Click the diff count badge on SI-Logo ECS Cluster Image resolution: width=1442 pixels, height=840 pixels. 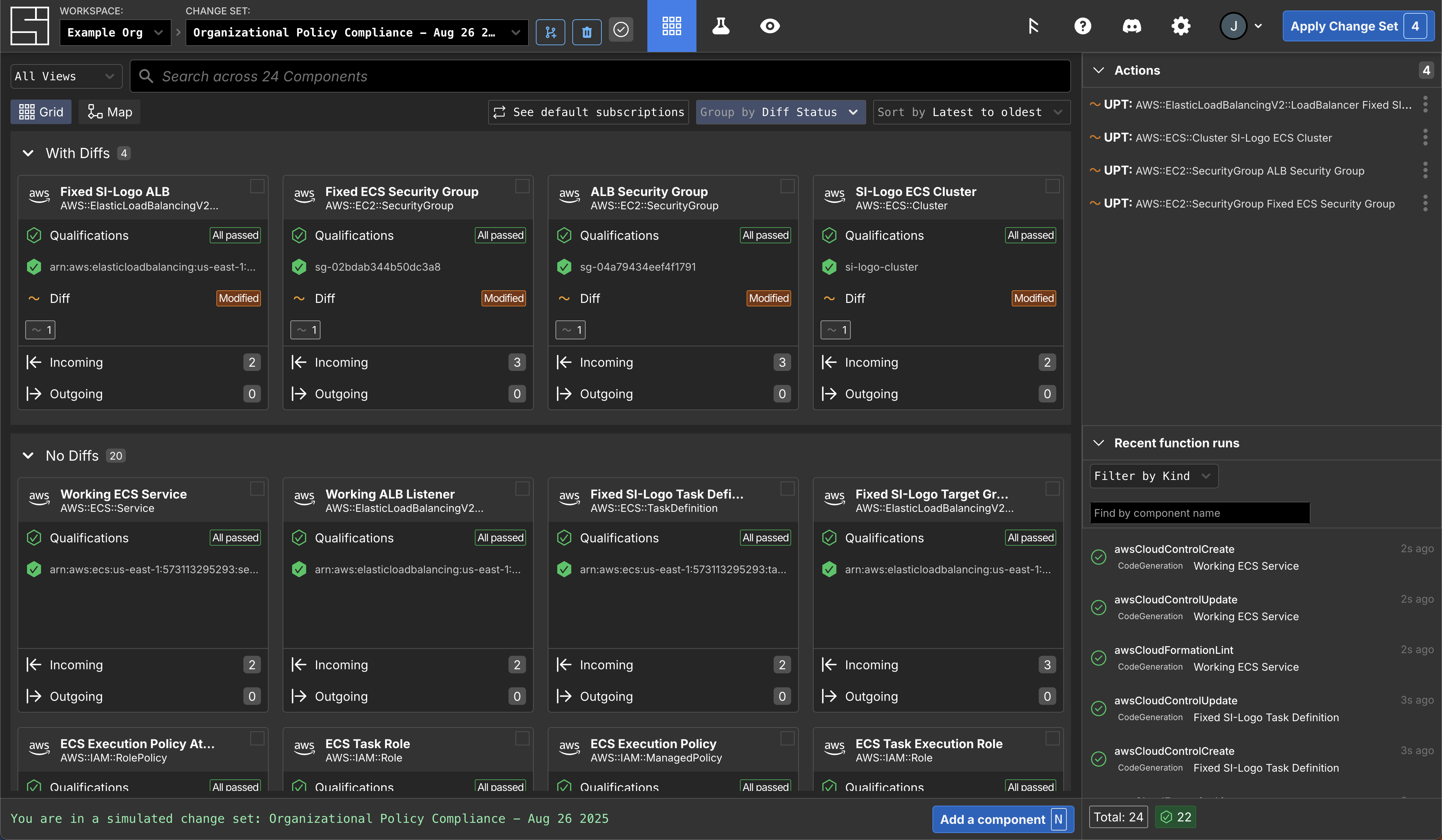[x=835, y=330]
